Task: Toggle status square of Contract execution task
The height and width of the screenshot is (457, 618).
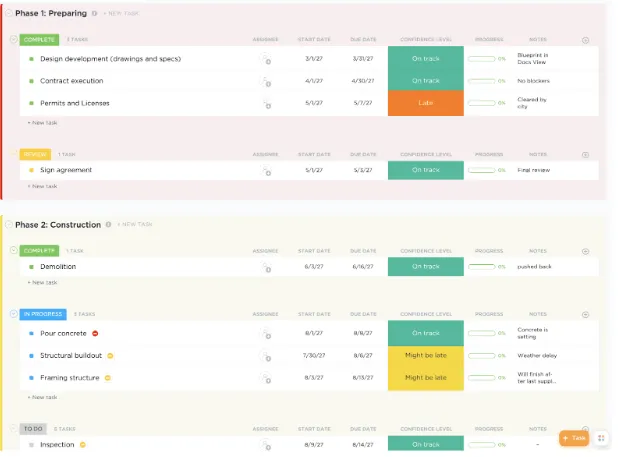Action: click(32, 81)
